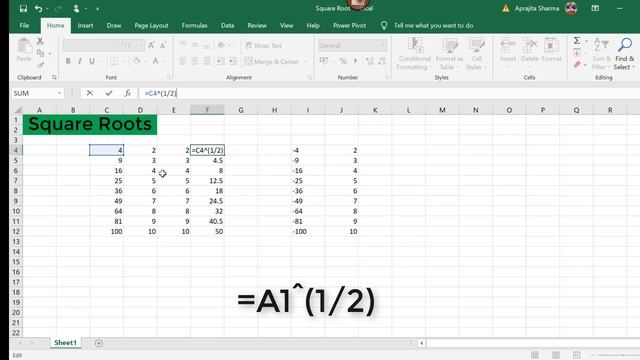The width and height of the screenshot is (640, 360).
Task: Click the Clear eraser icon
Action: (x=577, y=65)
